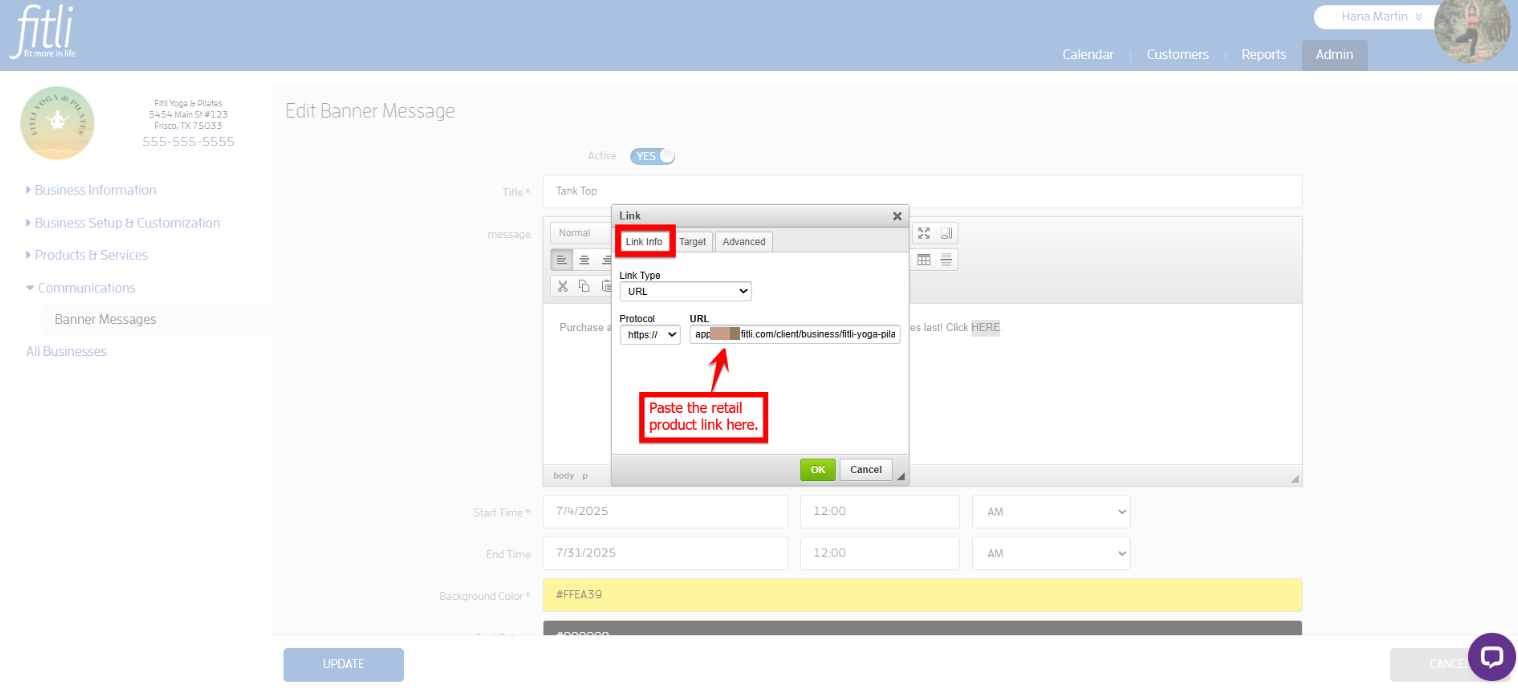Expand Business Information section
Viewport: 1518px width, 692px height.
[91, 190]
